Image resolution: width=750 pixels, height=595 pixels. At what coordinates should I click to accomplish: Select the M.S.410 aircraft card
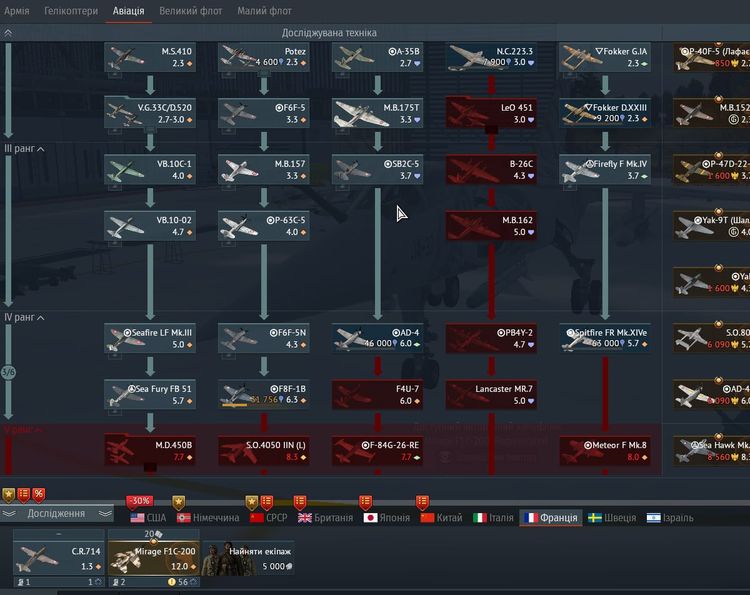point(148,57)
